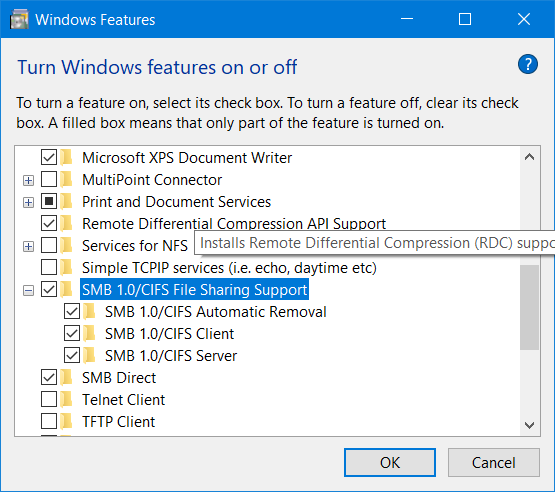Click the folder icon beside Telnet Client

point(67,400)
